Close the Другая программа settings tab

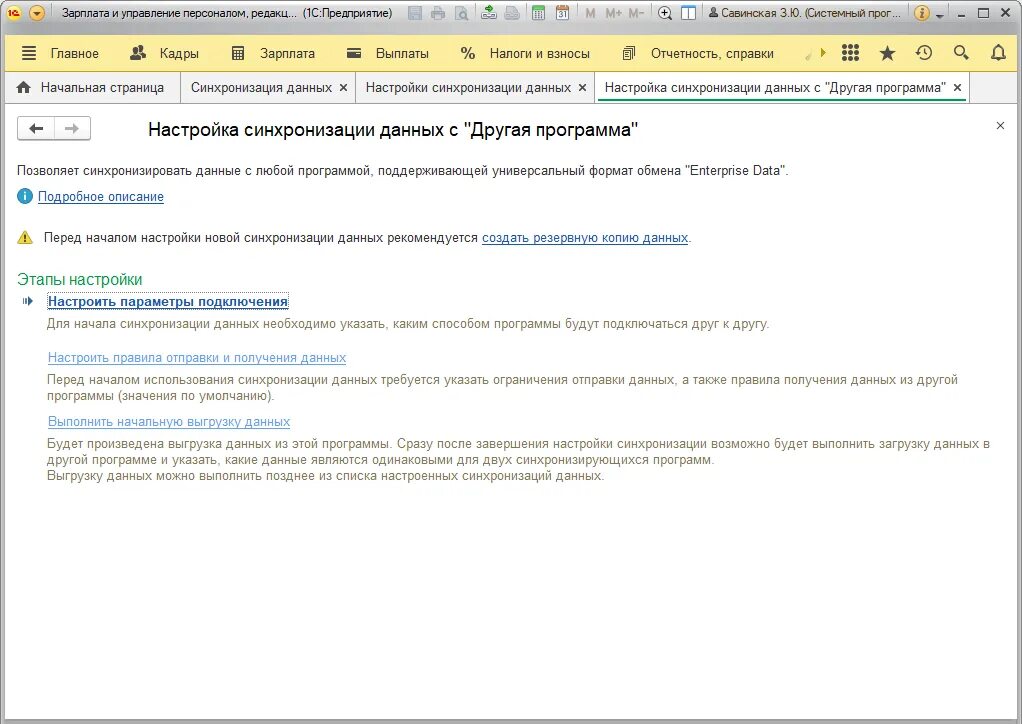[x=957, y=87]
